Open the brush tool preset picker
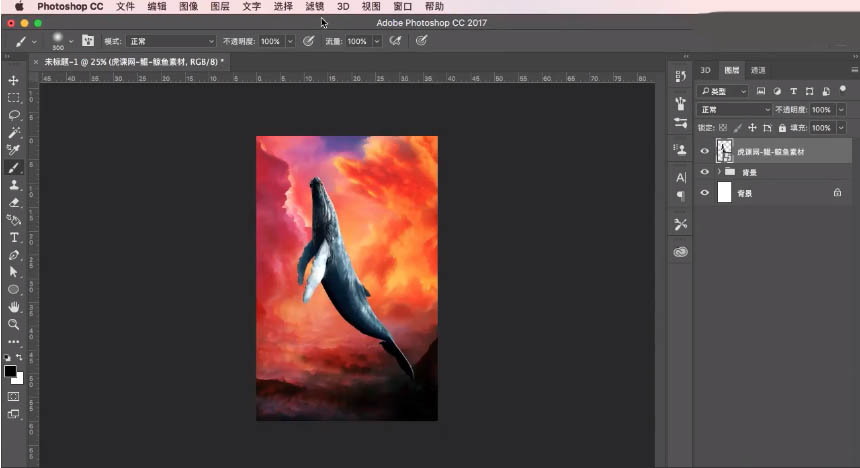The width and height of the screenshot is (860, 468). click(26, 41)
